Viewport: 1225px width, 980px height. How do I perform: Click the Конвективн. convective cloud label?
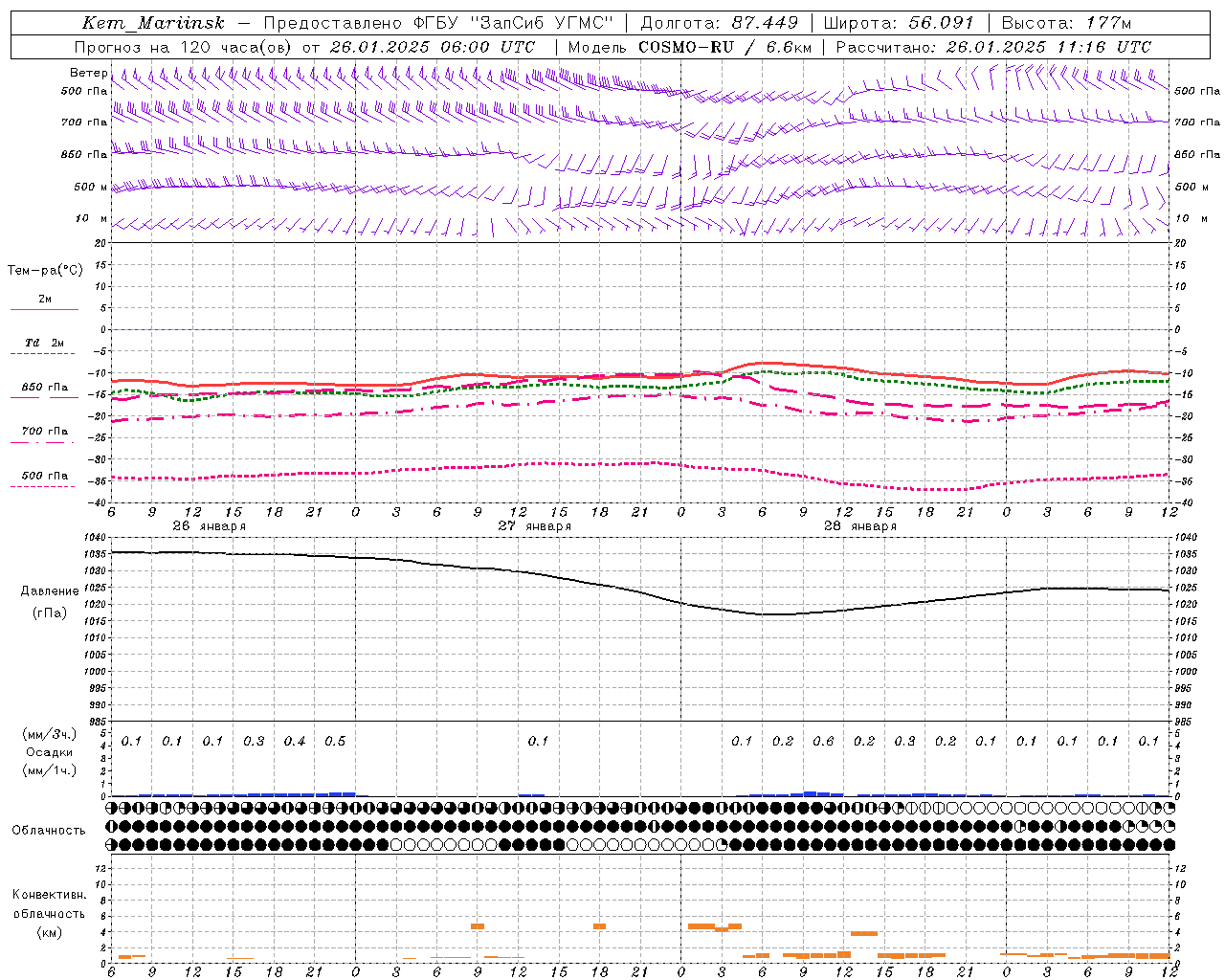tap(49, 895)
